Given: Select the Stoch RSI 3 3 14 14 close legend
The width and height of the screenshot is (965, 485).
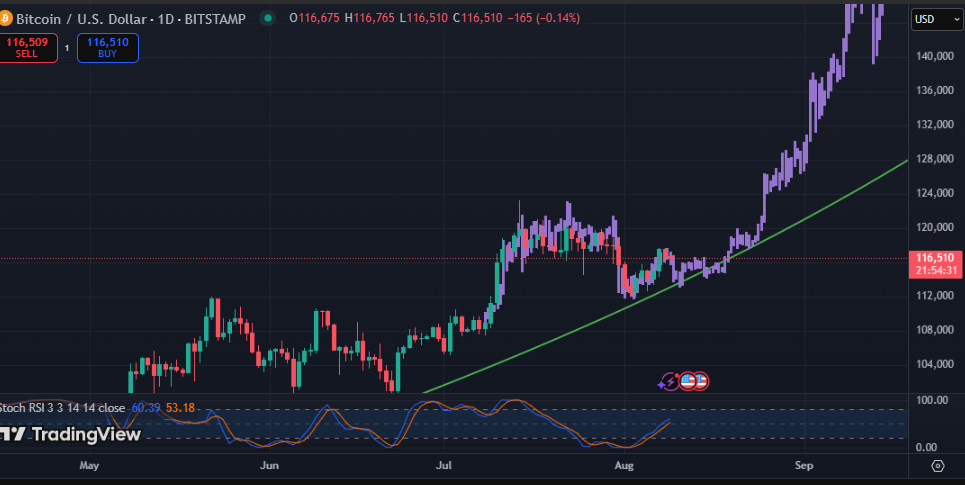Looking at the screenshot, I should (x=62, y=408).
